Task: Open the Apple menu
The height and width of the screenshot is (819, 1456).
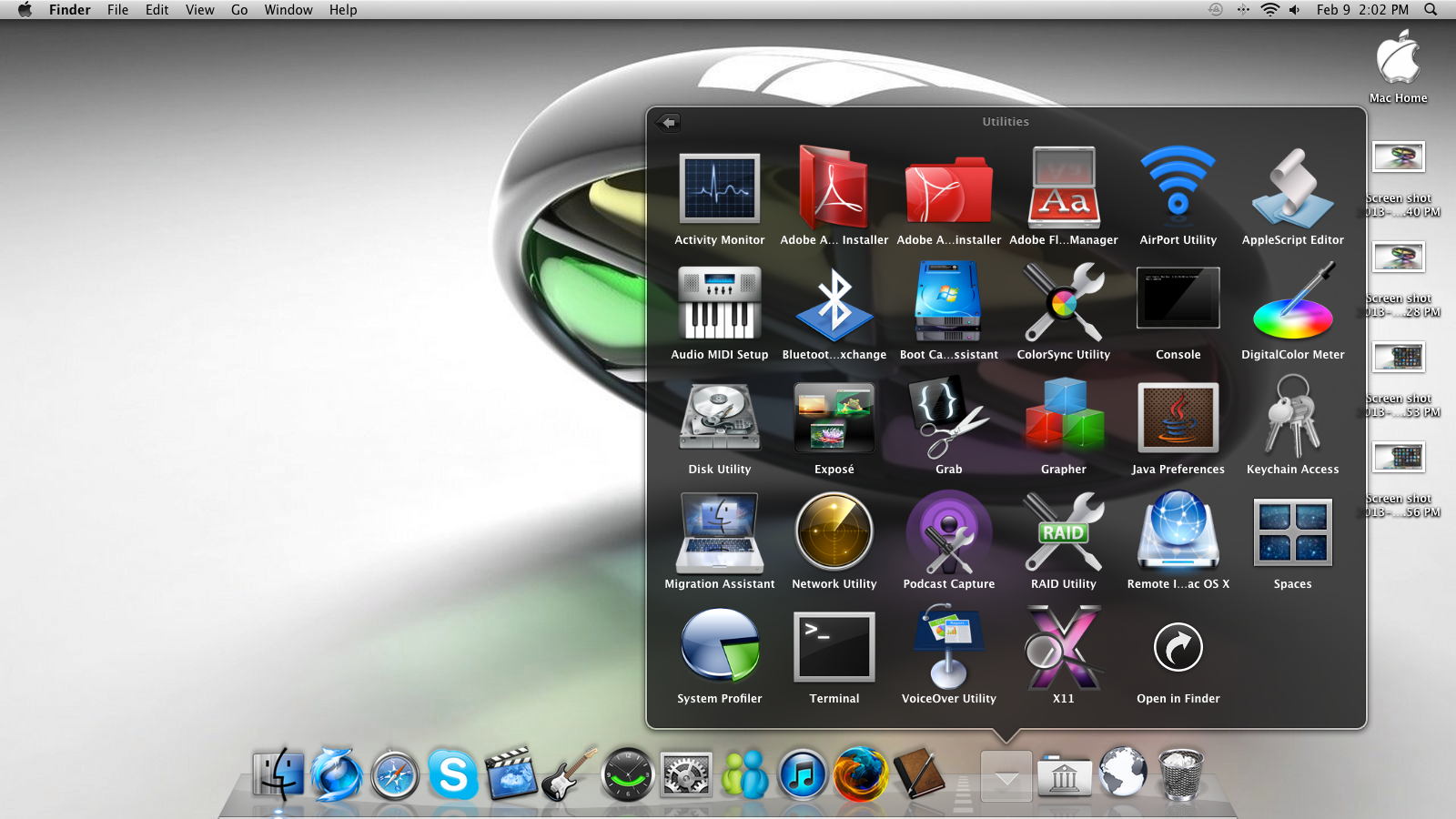Action: tap(25, 10)
